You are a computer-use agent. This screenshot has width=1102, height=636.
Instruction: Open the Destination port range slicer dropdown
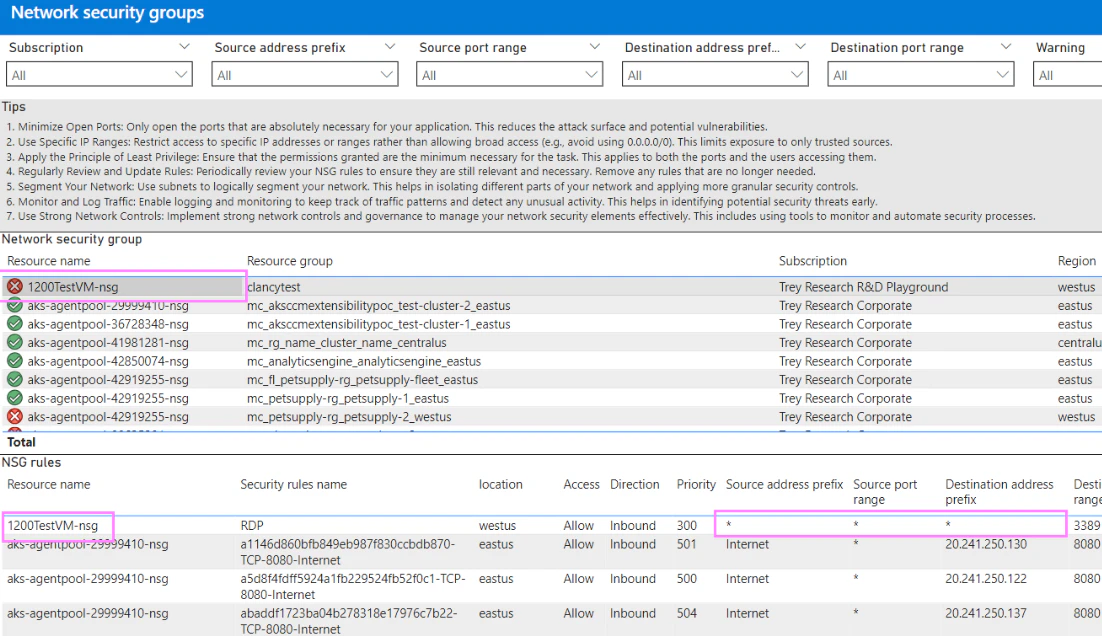920,74
